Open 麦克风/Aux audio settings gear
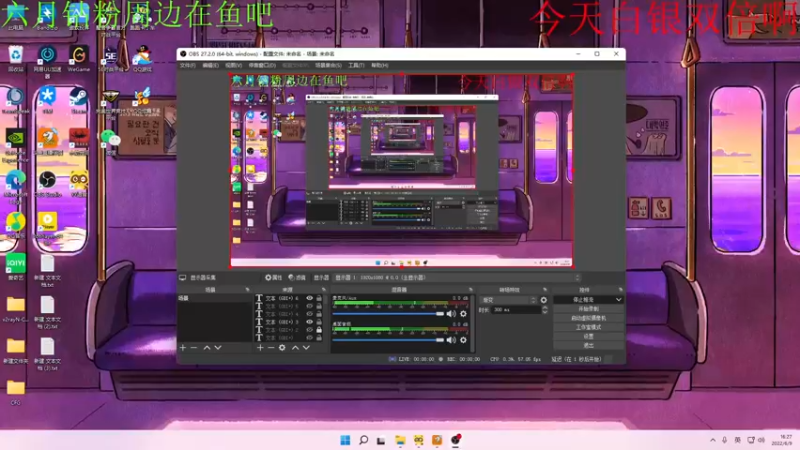 463,314
